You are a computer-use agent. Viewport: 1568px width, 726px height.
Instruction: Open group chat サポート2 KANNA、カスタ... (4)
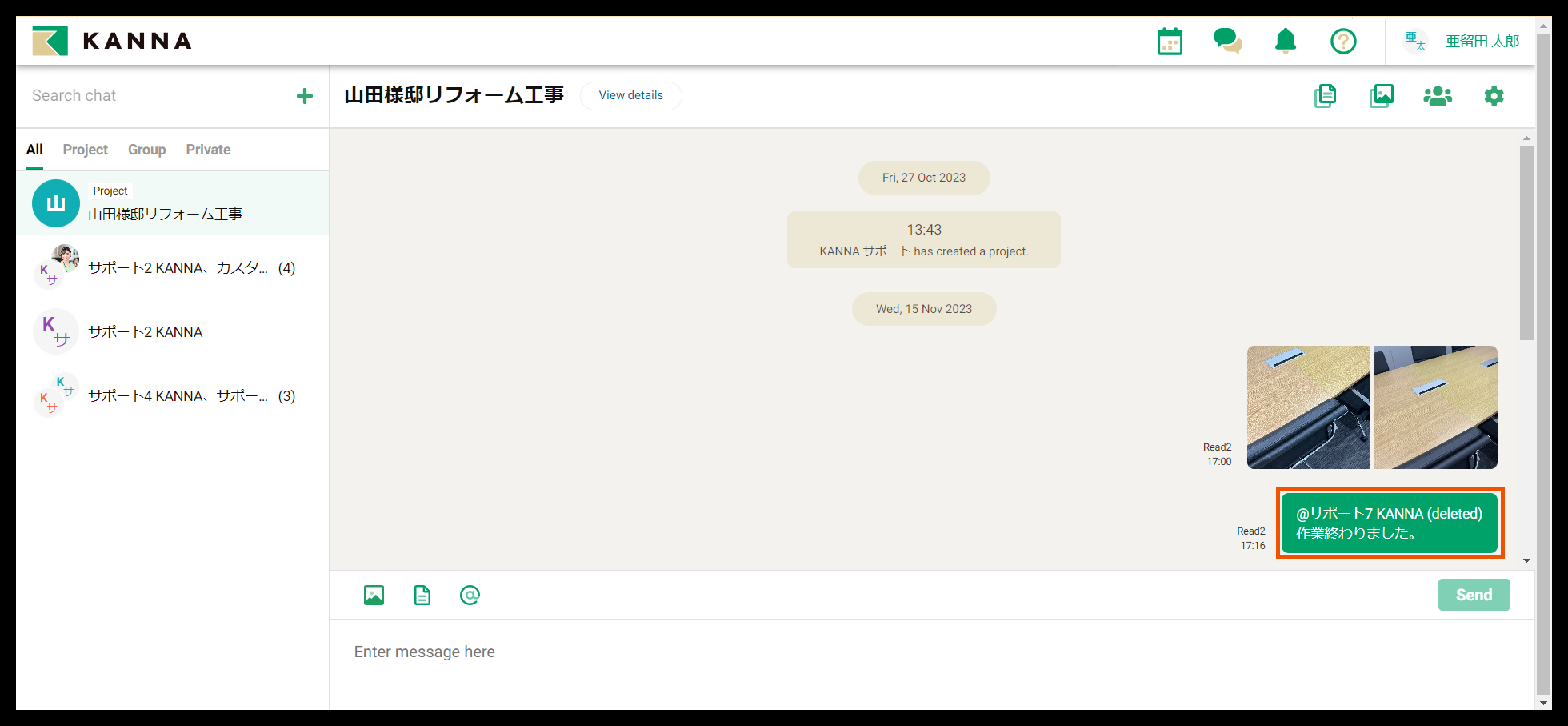point(173,267)
